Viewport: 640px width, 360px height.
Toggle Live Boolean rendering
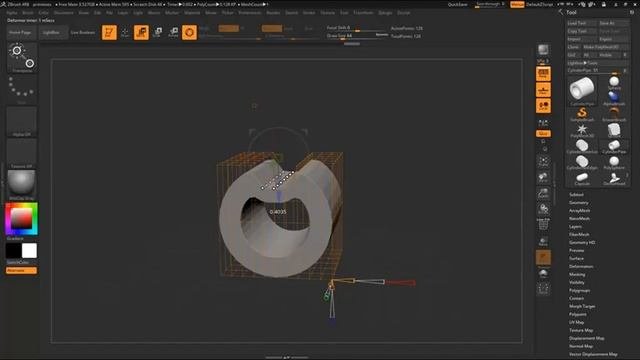[83, 32]
